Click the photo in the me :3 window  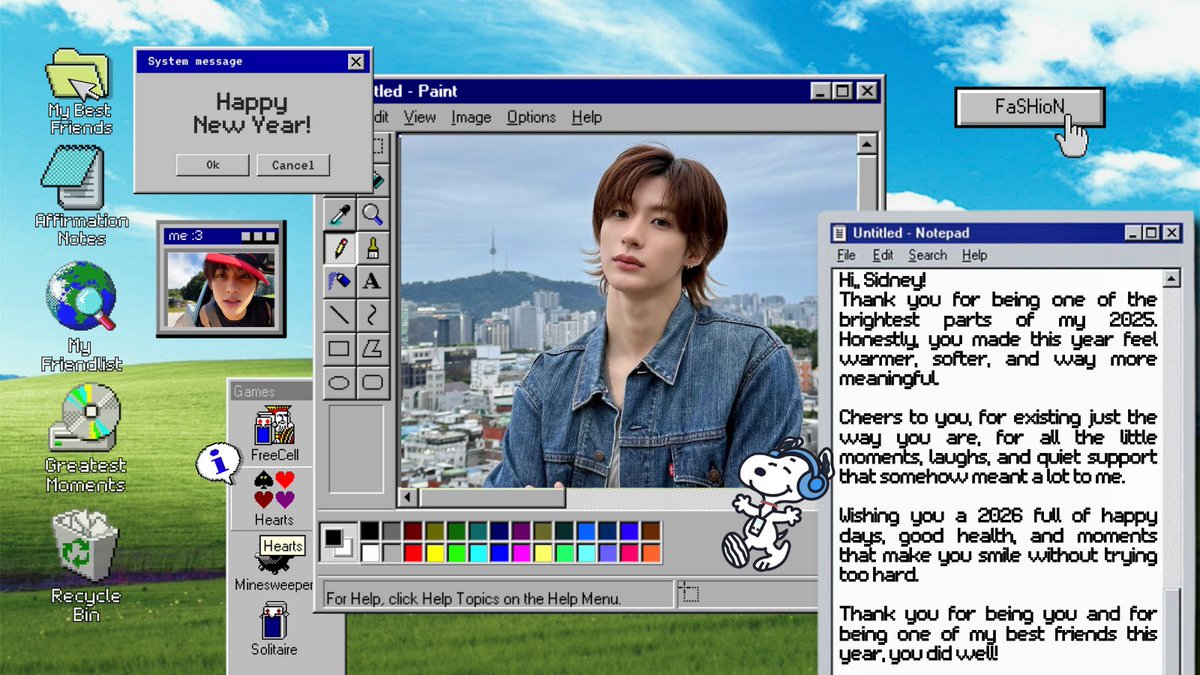221,289
